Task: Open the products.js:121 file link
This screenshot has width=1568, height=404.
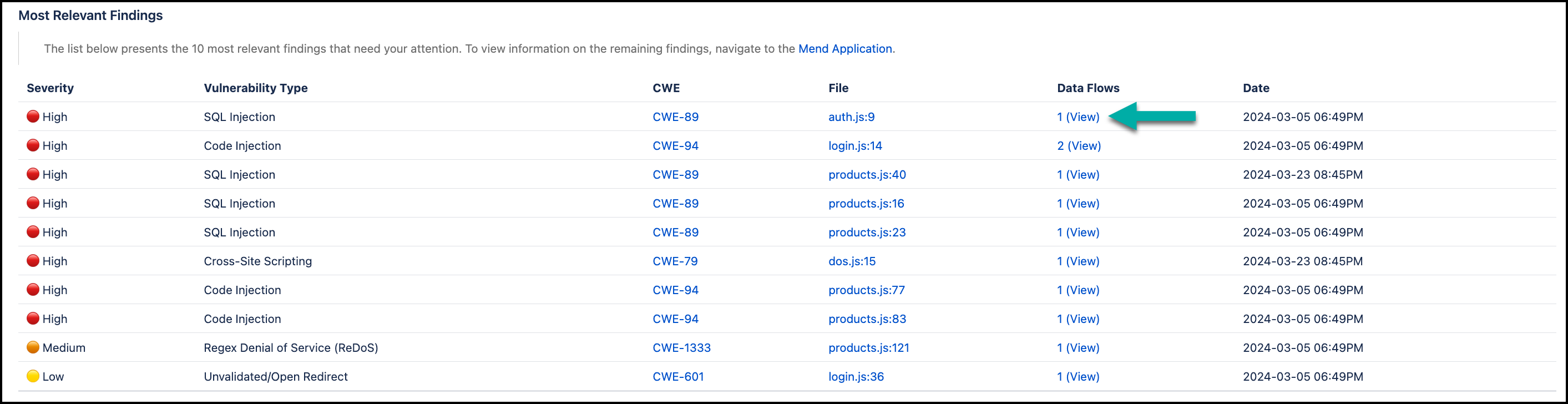Action: (868, 348)
